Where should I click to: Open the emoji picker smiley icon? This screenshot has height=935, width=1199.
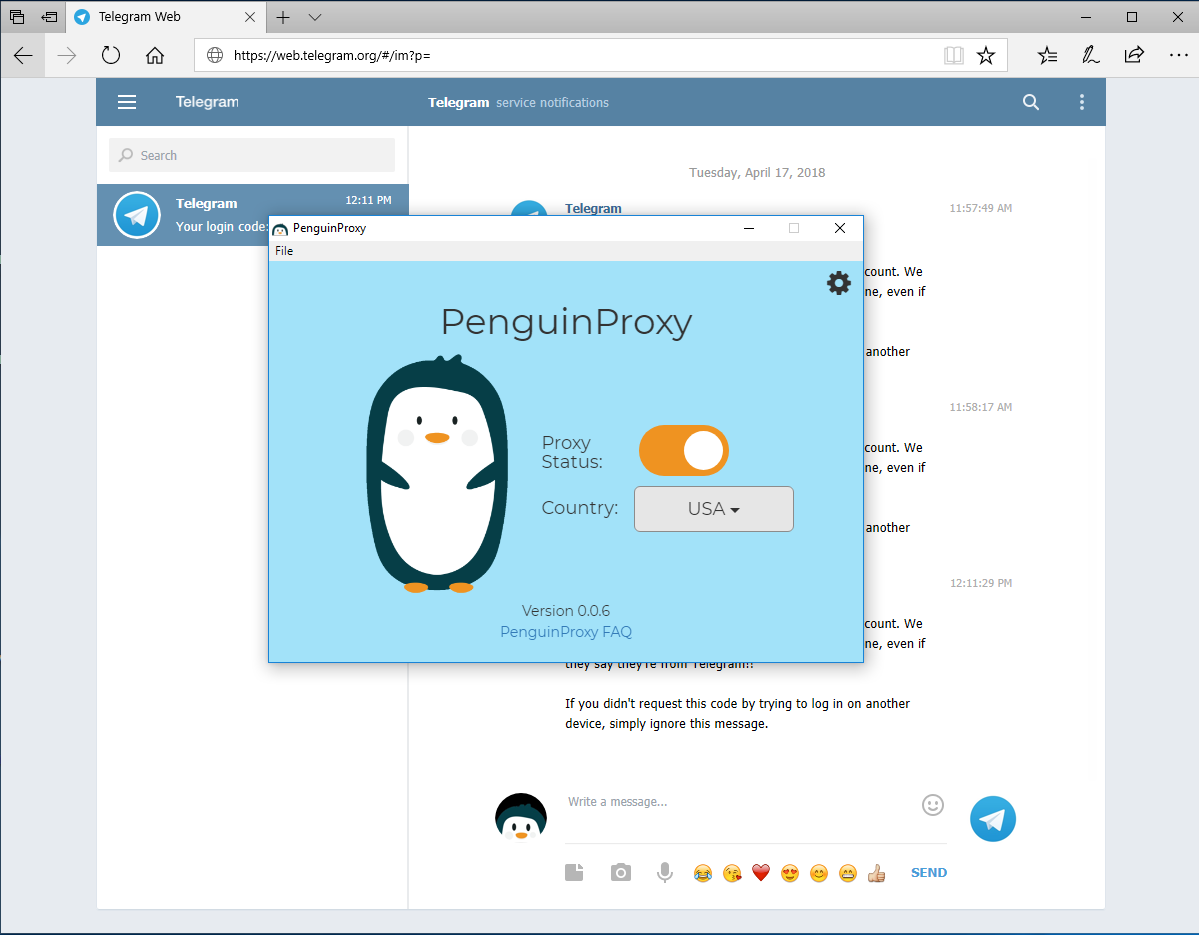933,805
